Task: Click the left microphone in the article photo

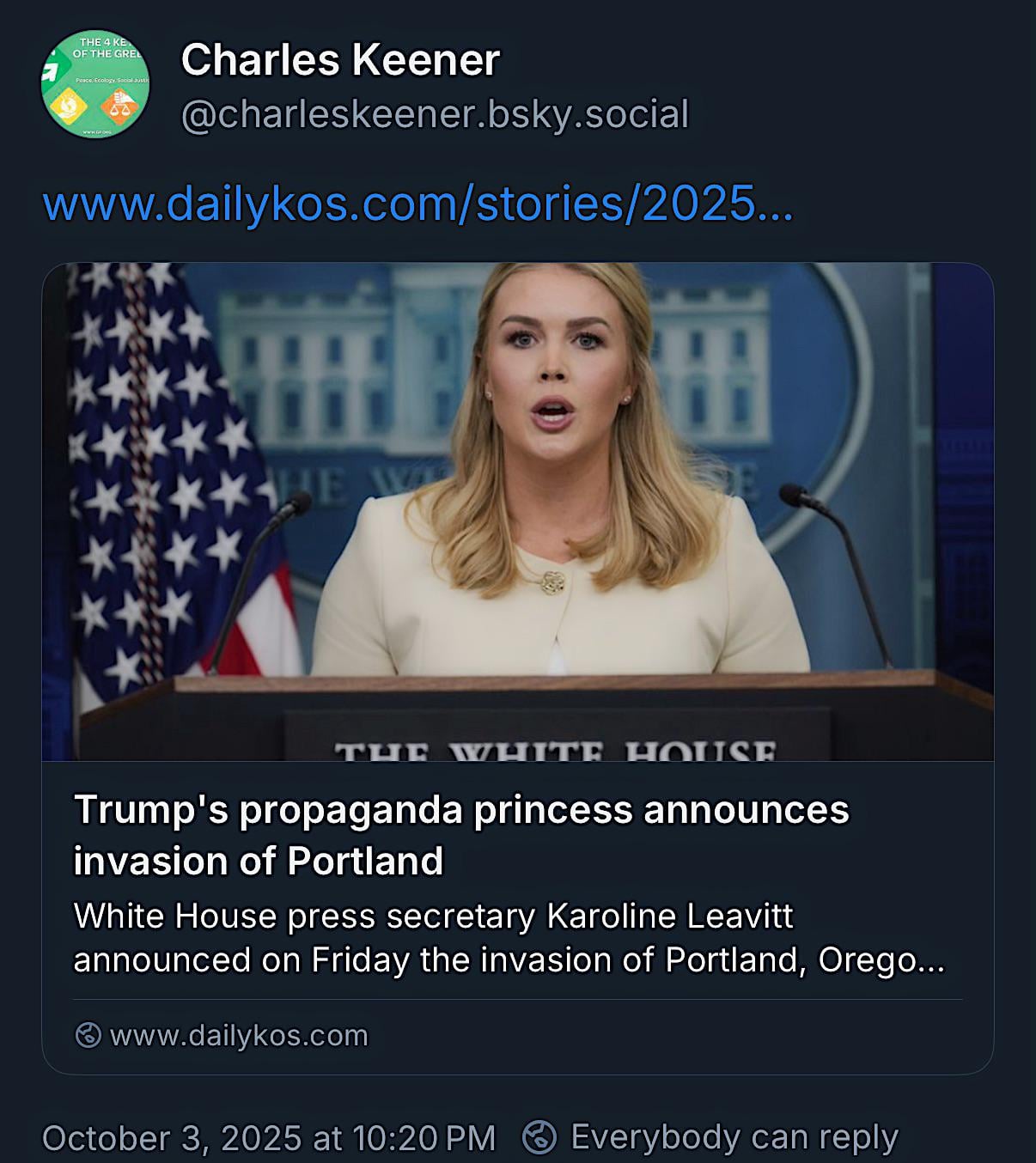Action: [x=296, y=502]
